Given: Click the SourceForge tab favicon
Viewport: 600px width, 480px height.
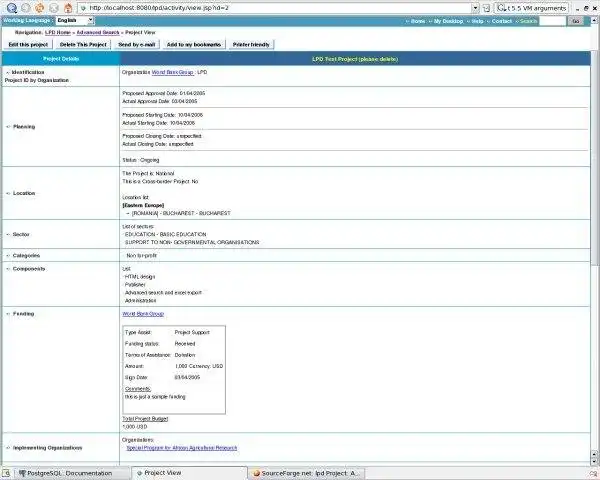Looking at the screenshot, I should (257, 473).
